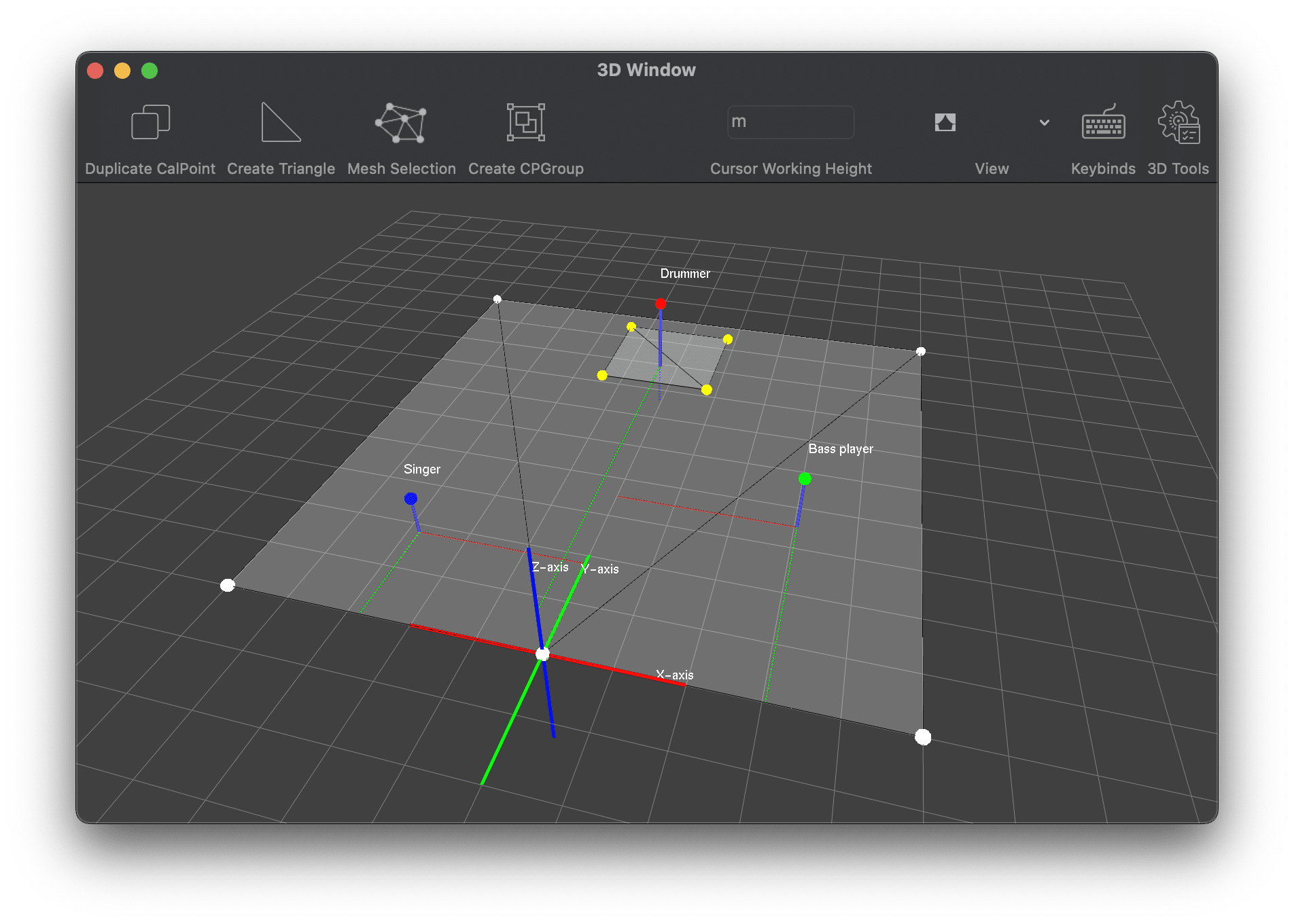1294x924 pixels.
Task: Click the yellow minimize window button
Action: click(122, 71)
